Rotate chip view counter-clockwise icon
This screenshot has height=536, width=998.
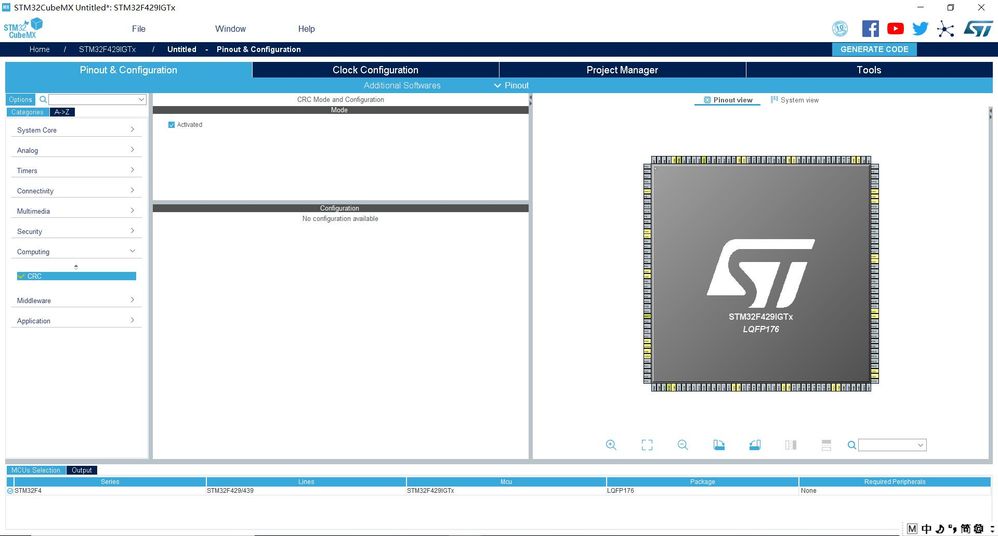coord(755,445)
